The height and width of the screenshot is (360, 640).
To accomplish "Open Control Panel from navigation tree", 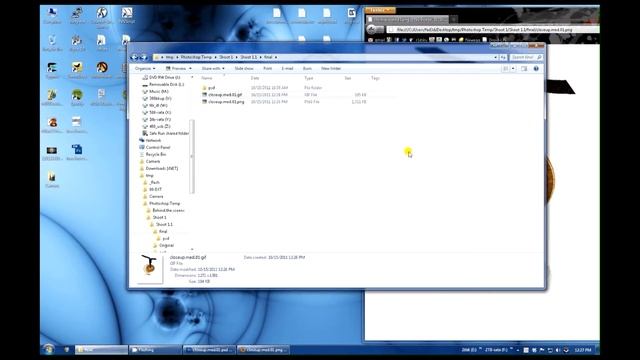I will coord(155,147).
